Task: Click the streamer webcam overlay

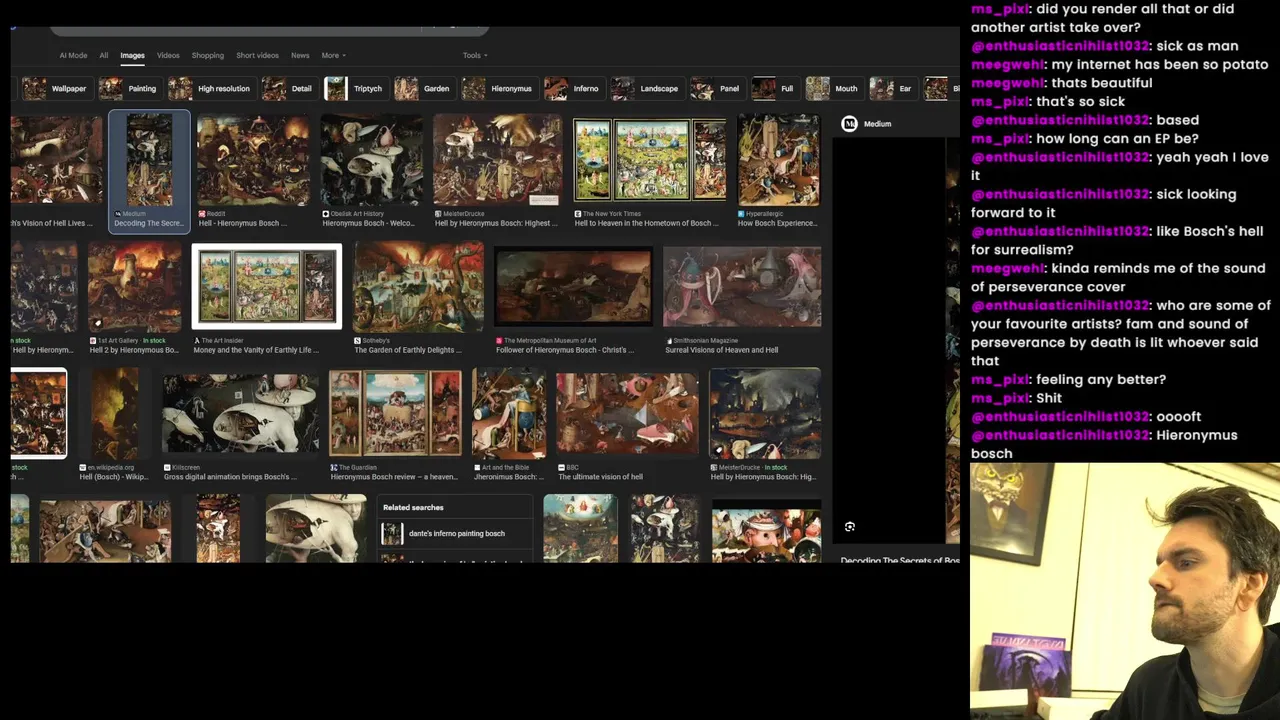Action: (1125, 591)
